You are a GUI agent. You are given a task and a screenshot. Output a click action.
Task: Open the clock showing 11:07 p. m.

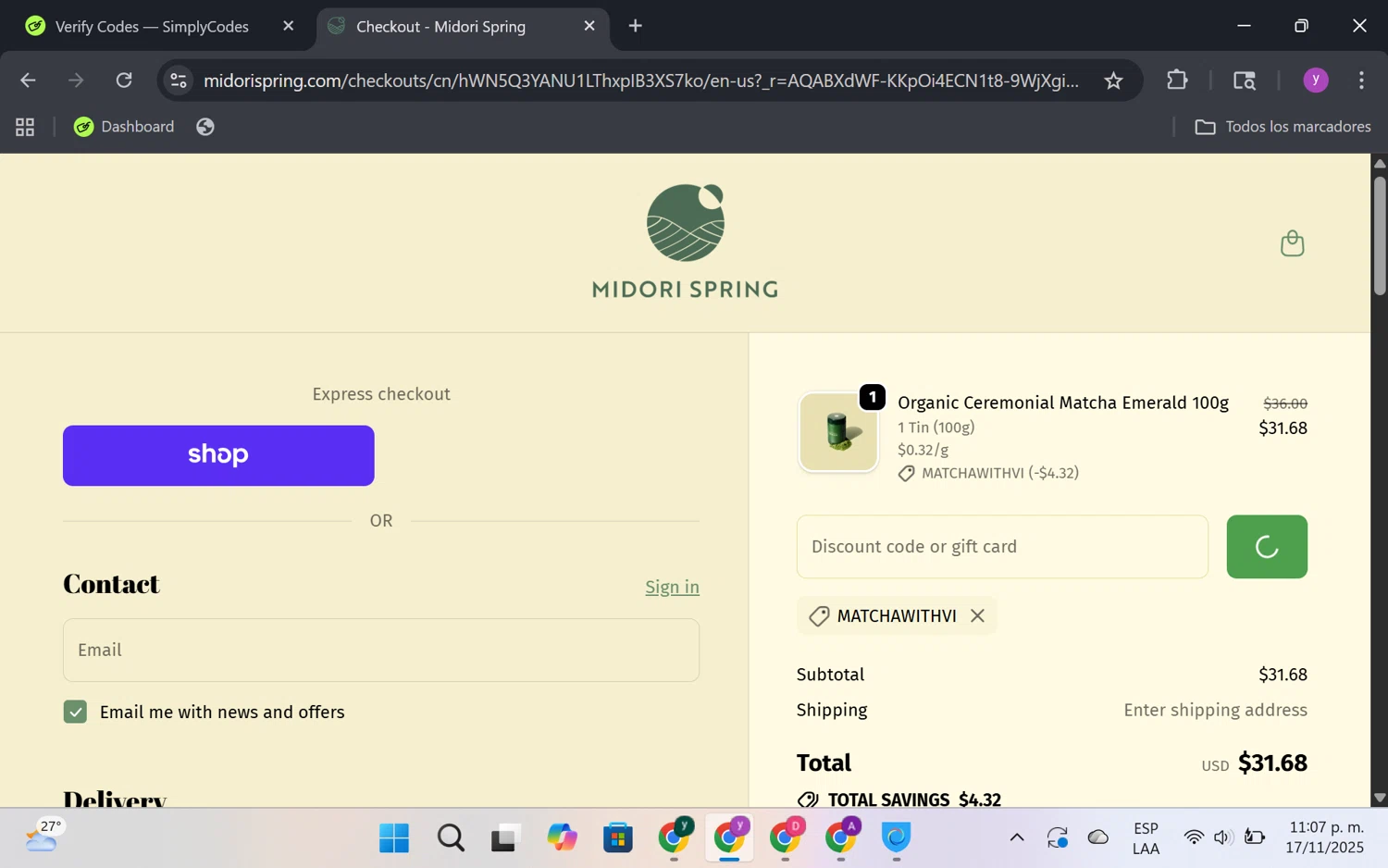tap(1325, 837)
